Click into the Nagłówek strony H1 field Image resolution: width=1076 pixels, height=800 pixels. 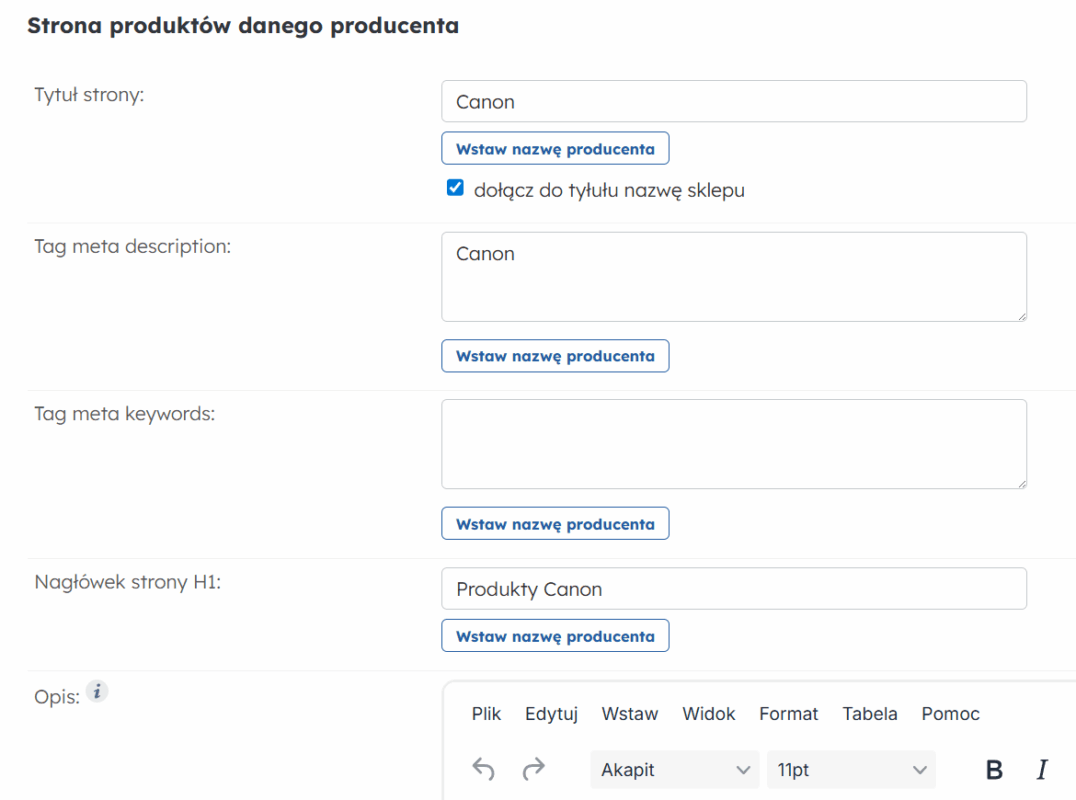[x=733, y=589]
